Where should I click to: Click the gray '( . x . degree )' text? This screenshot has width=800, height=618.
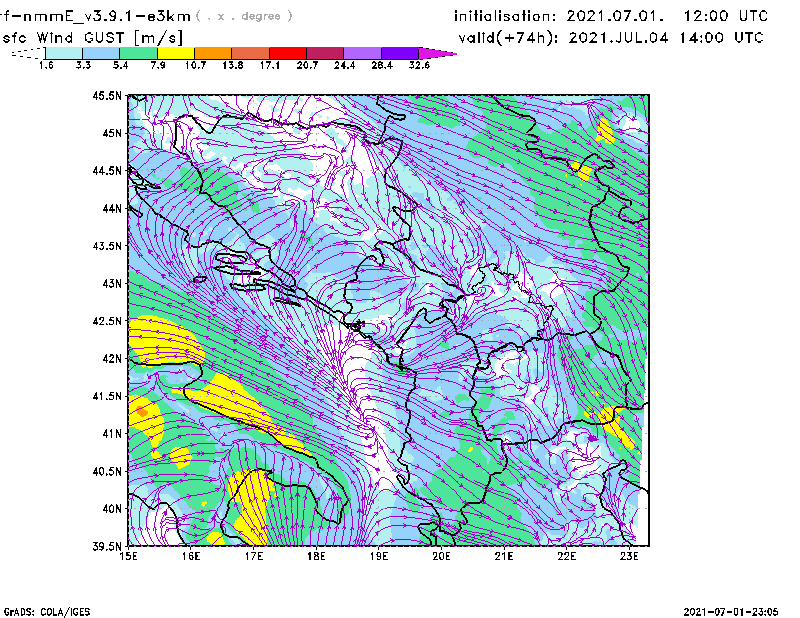coord(244,16)
